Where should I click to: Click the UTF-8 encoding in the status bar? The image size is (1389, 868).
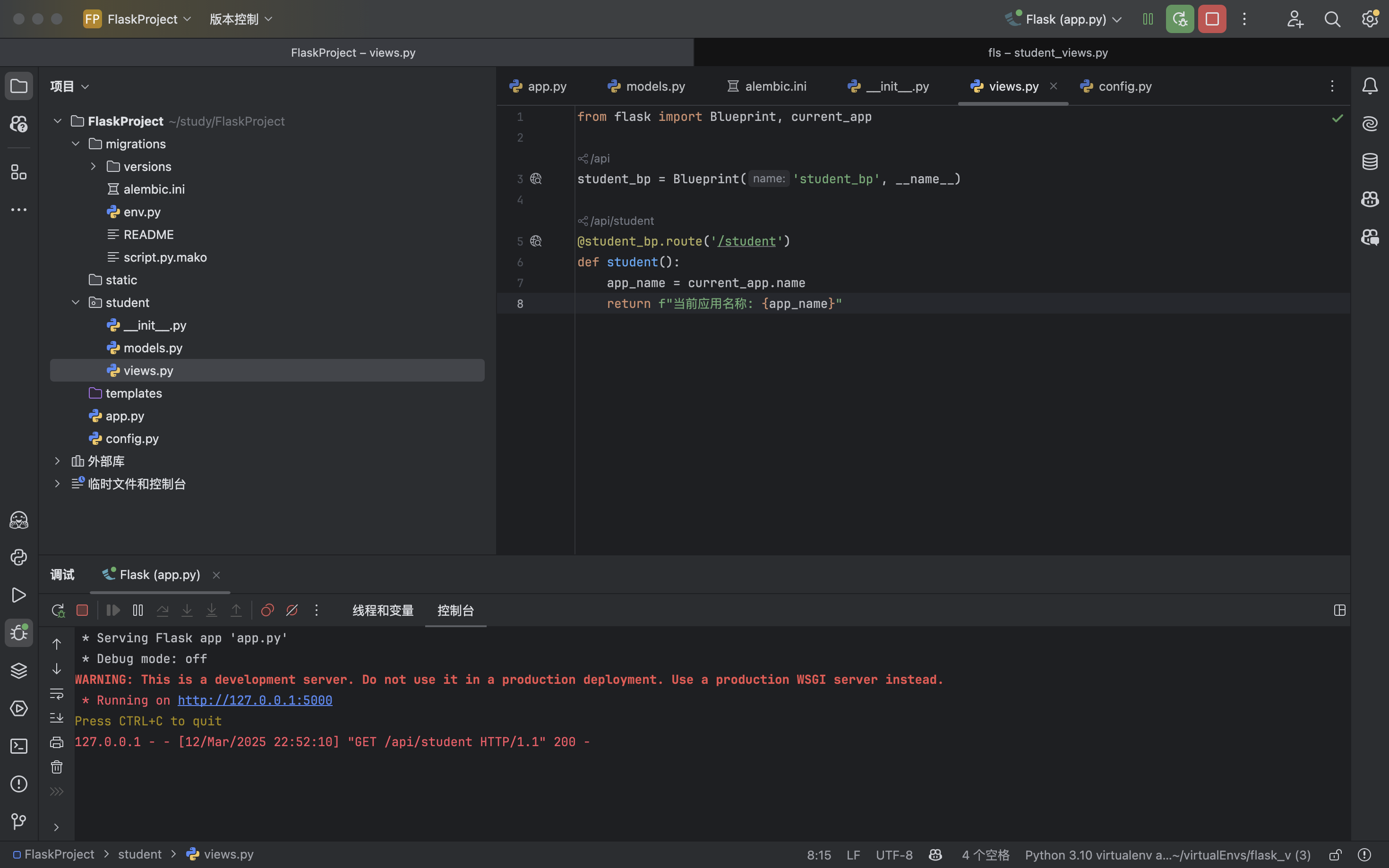pos(893,855)
